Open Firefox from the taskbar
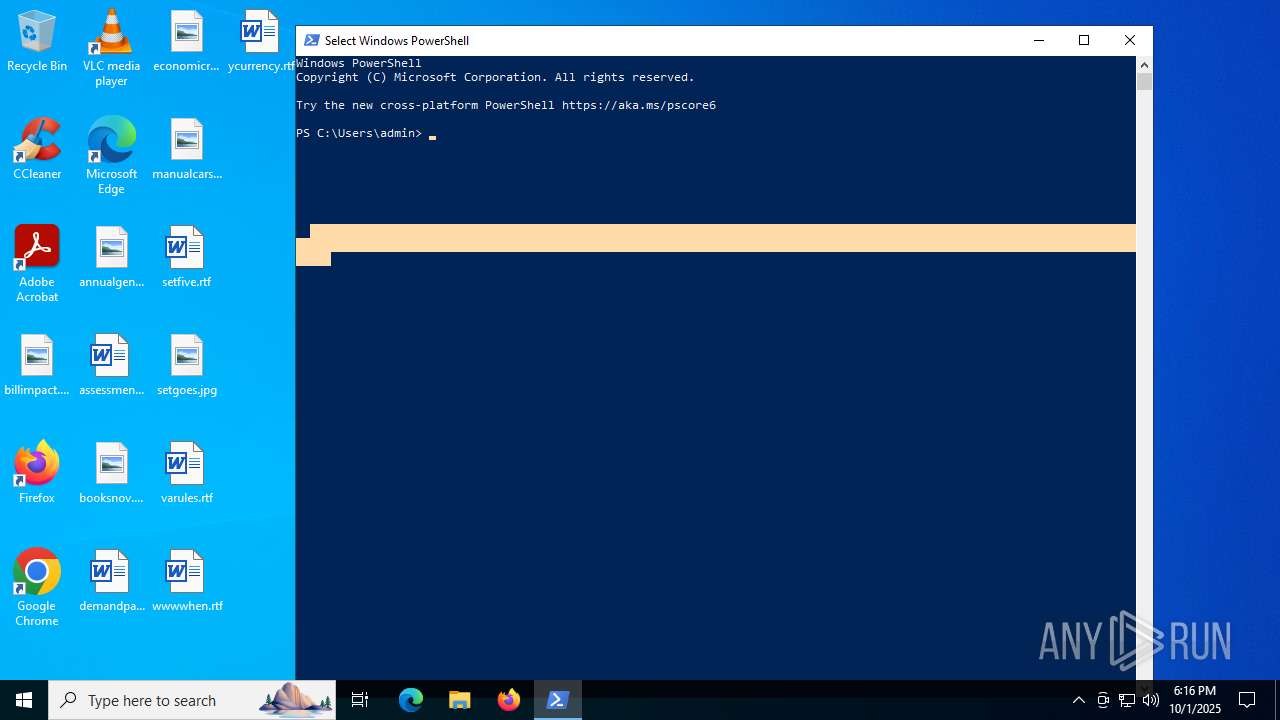 (x=509, y=700)
